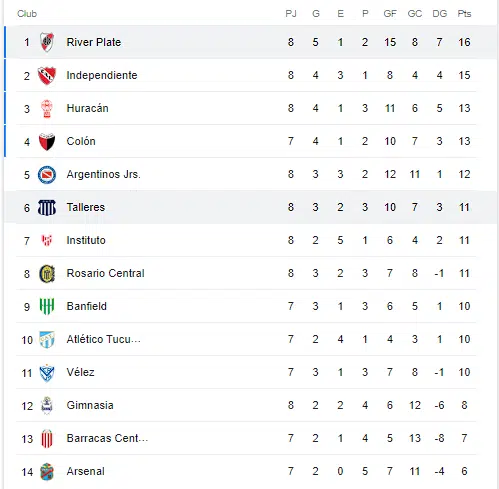Image resolution: width=499 pixels, height=489 pixels.
Task: Select the DG column header
Action: tap(440, 14)
